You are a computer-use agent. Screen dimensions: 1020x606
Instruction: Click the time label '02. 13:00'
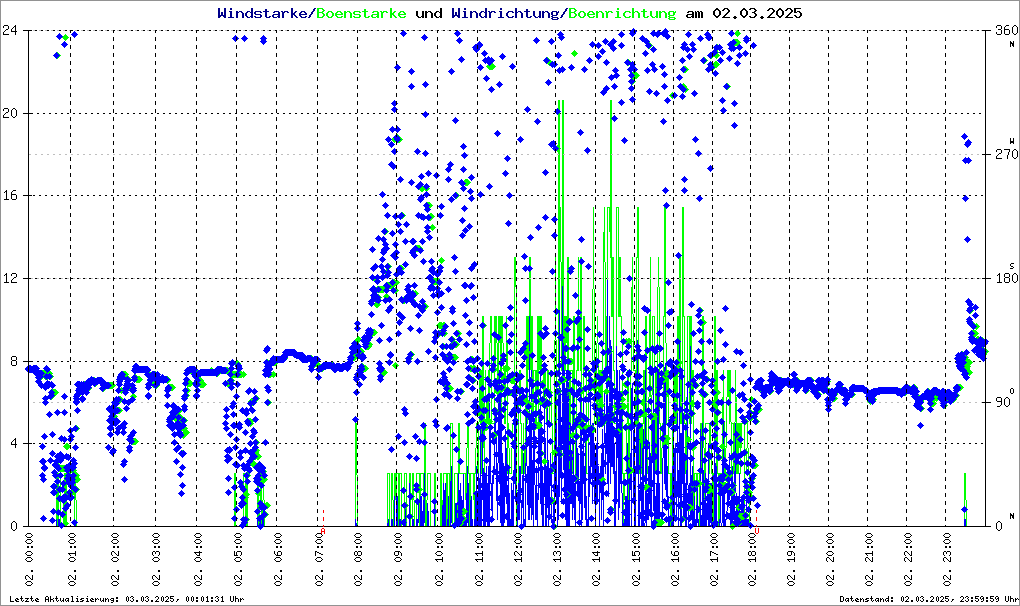coord(557,559)
